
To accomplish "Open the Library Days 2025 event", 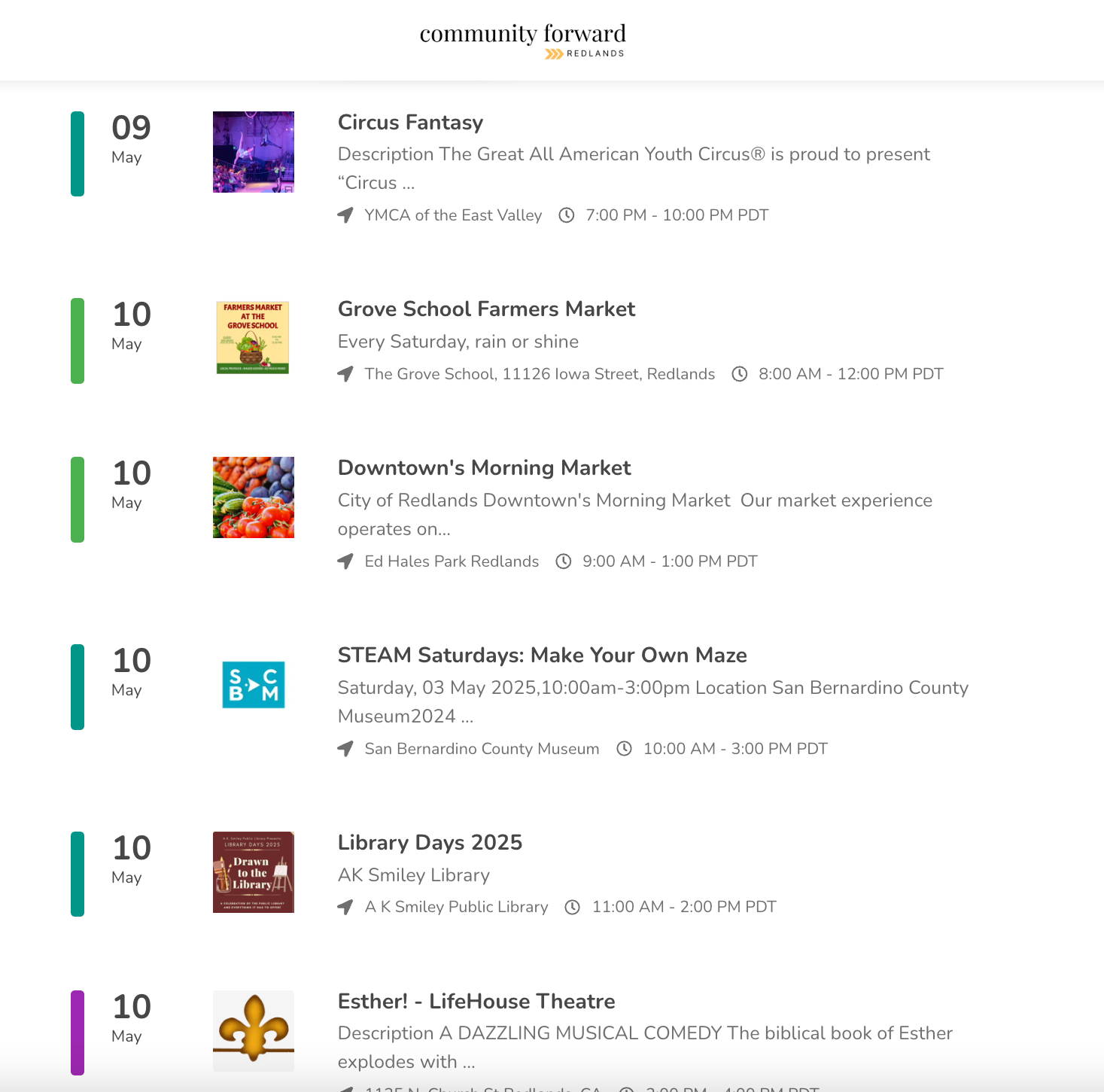I will pos(430,842).
